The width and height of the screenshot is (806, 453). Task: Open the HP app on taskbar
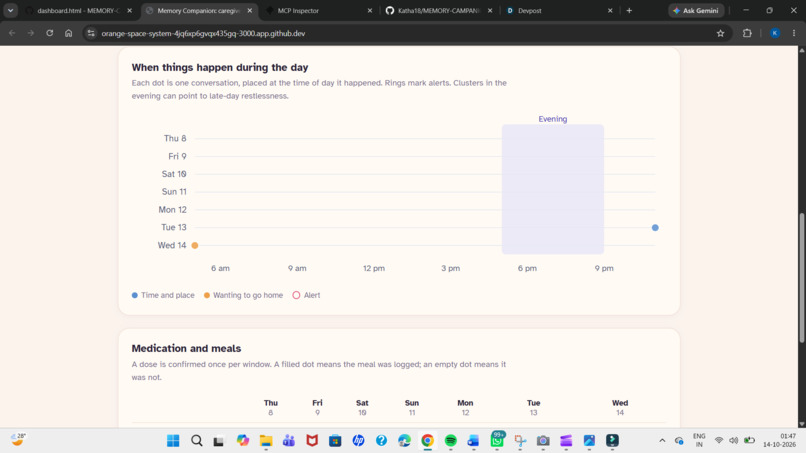(358, 441)
